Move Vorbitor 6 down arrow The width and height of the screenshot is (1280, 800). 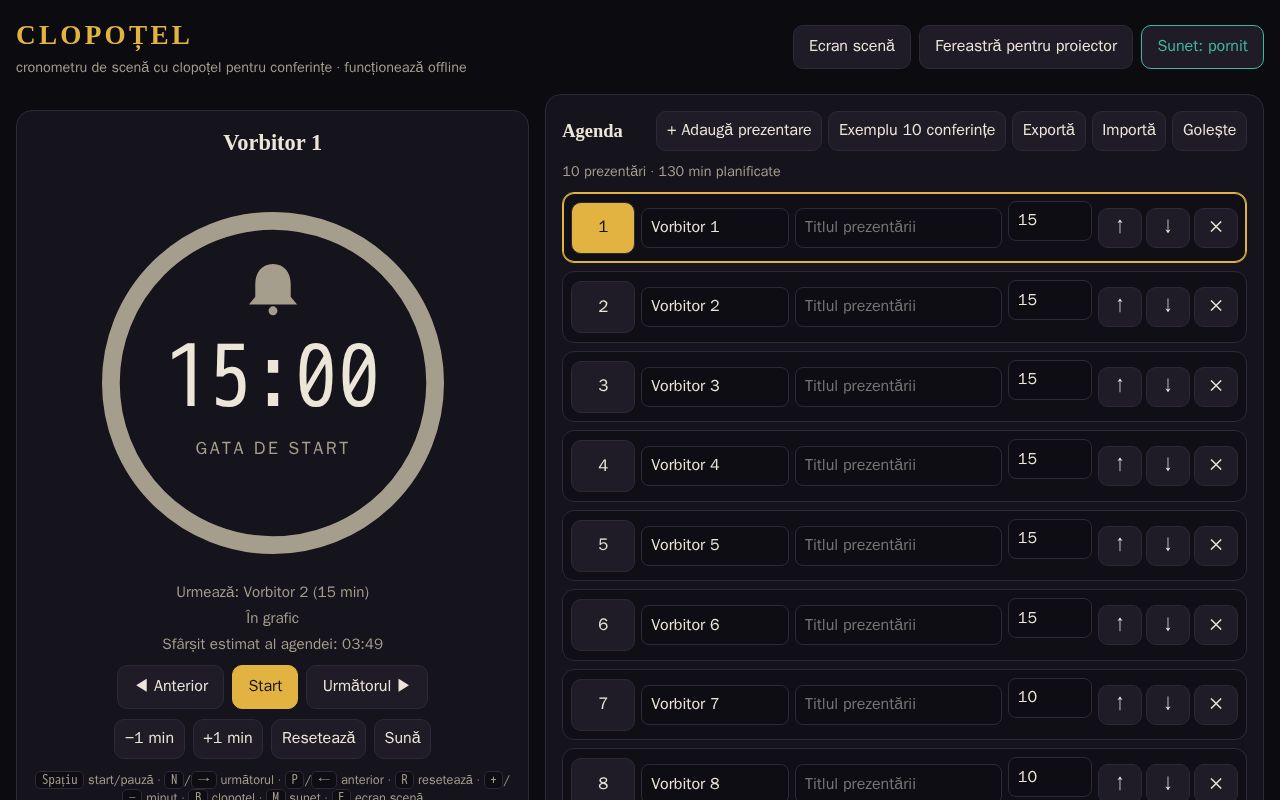[1168, 625]
